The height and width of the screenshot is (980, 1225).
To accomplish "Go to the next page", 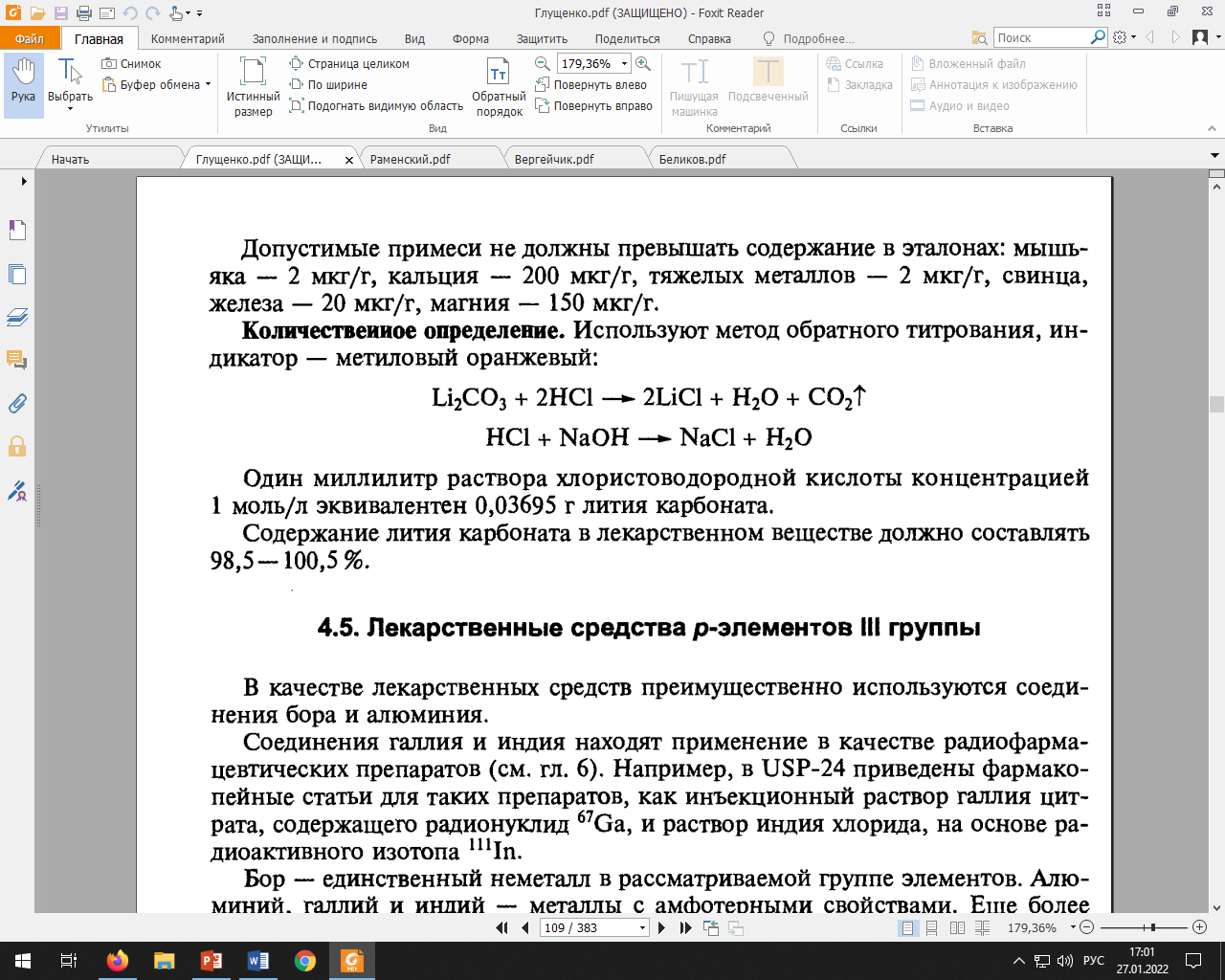I will (x=661, y=927).
